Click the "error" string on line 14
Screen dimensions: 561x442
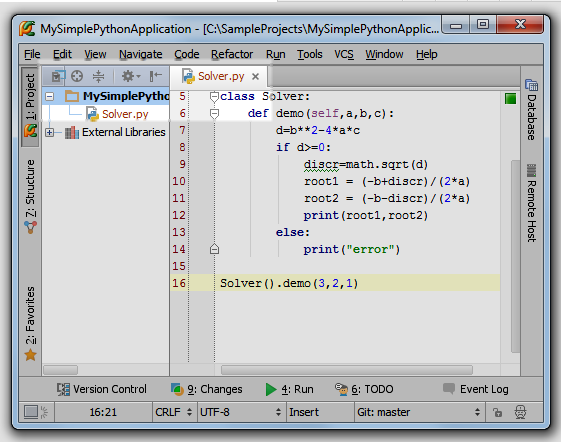tap(370, 249)
